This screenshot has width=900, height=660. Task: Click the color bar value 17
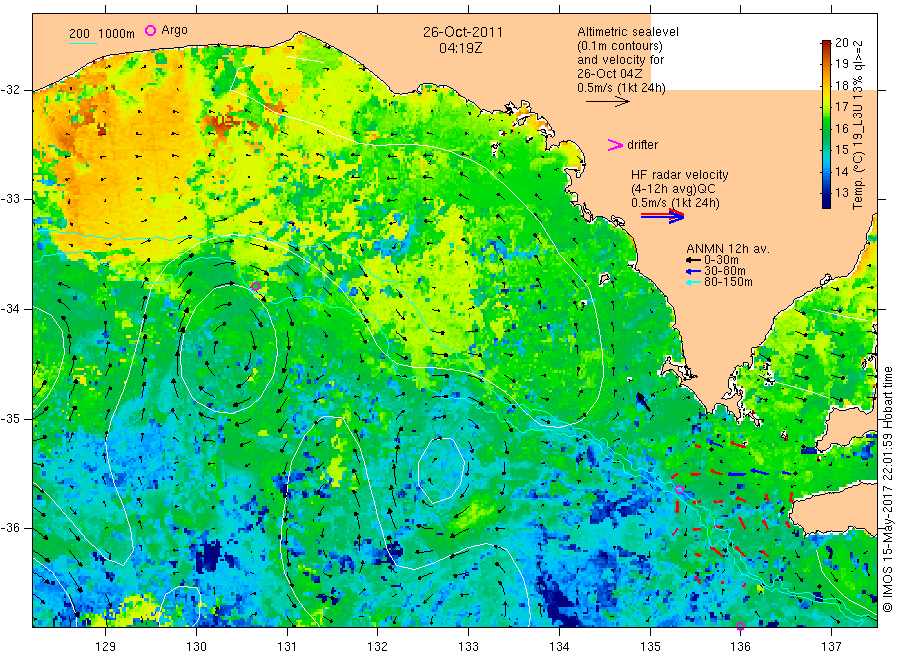coord(841,107)
